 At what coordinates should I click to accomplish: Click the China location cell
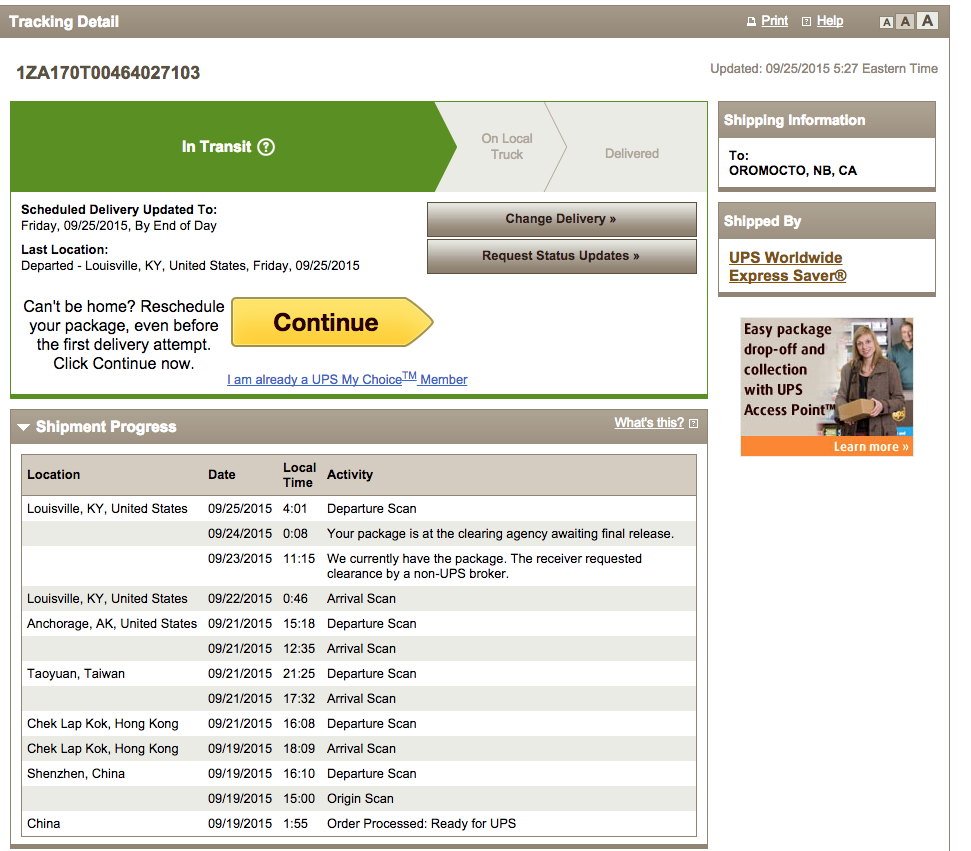click(x=43, y=824)
